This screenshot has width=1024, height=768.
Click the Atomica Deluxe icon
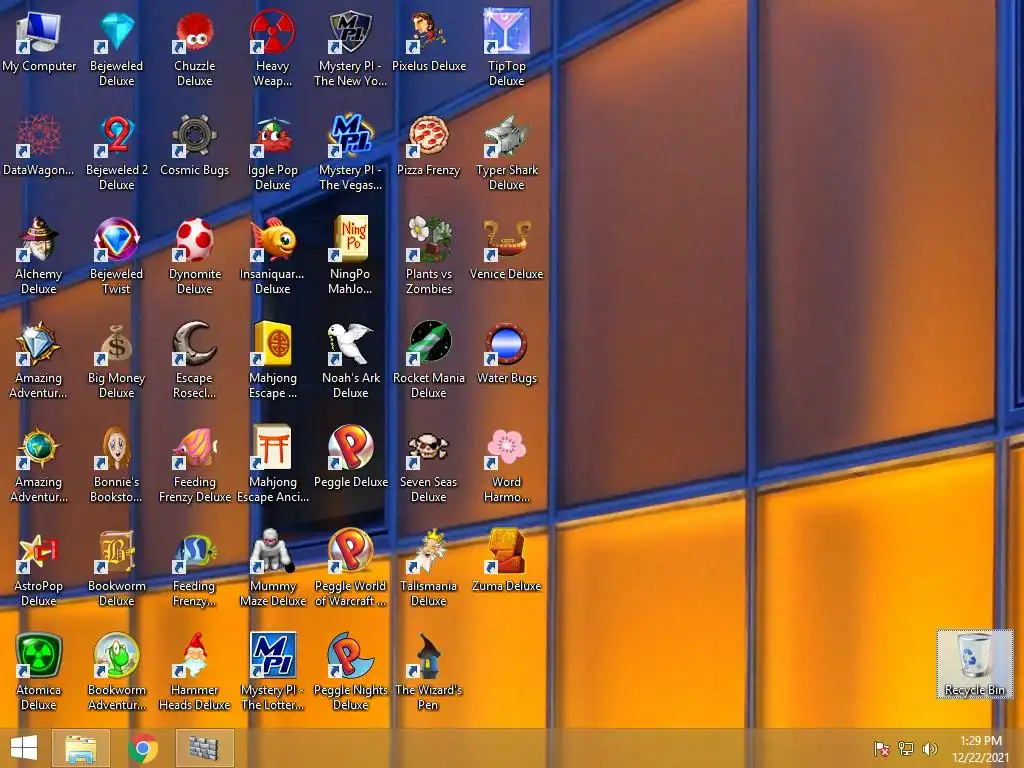pyautogui.click(x=39, y=671)
